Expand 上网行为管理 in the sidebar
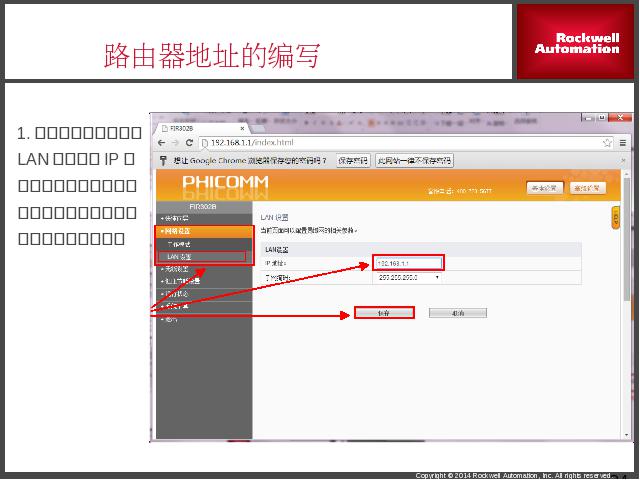This screenshot has height=480, width=640. pyautogui.click(x=204, y=281)
